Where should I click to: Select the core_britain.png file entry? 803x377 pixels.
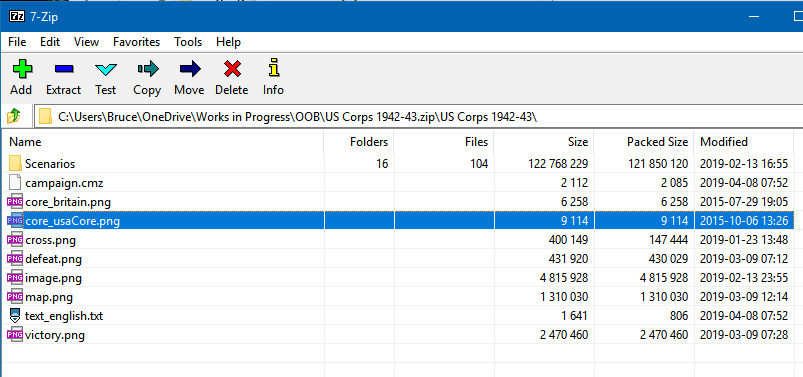[59, 202]
